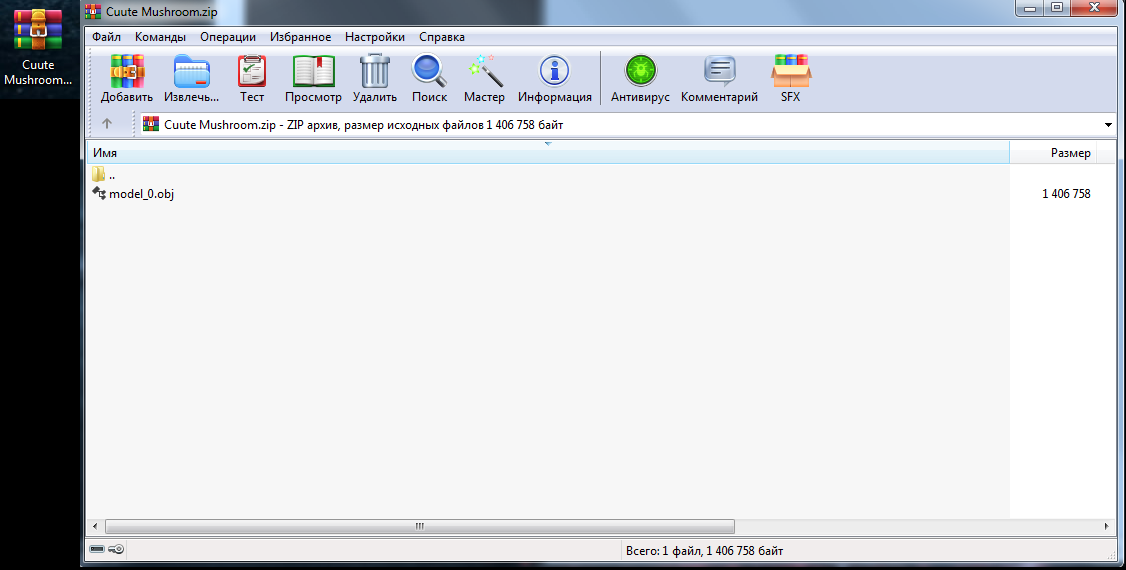1126x570 pixels.
Task: Open the Поиск magnifier icon
Action: click(429, 71)
